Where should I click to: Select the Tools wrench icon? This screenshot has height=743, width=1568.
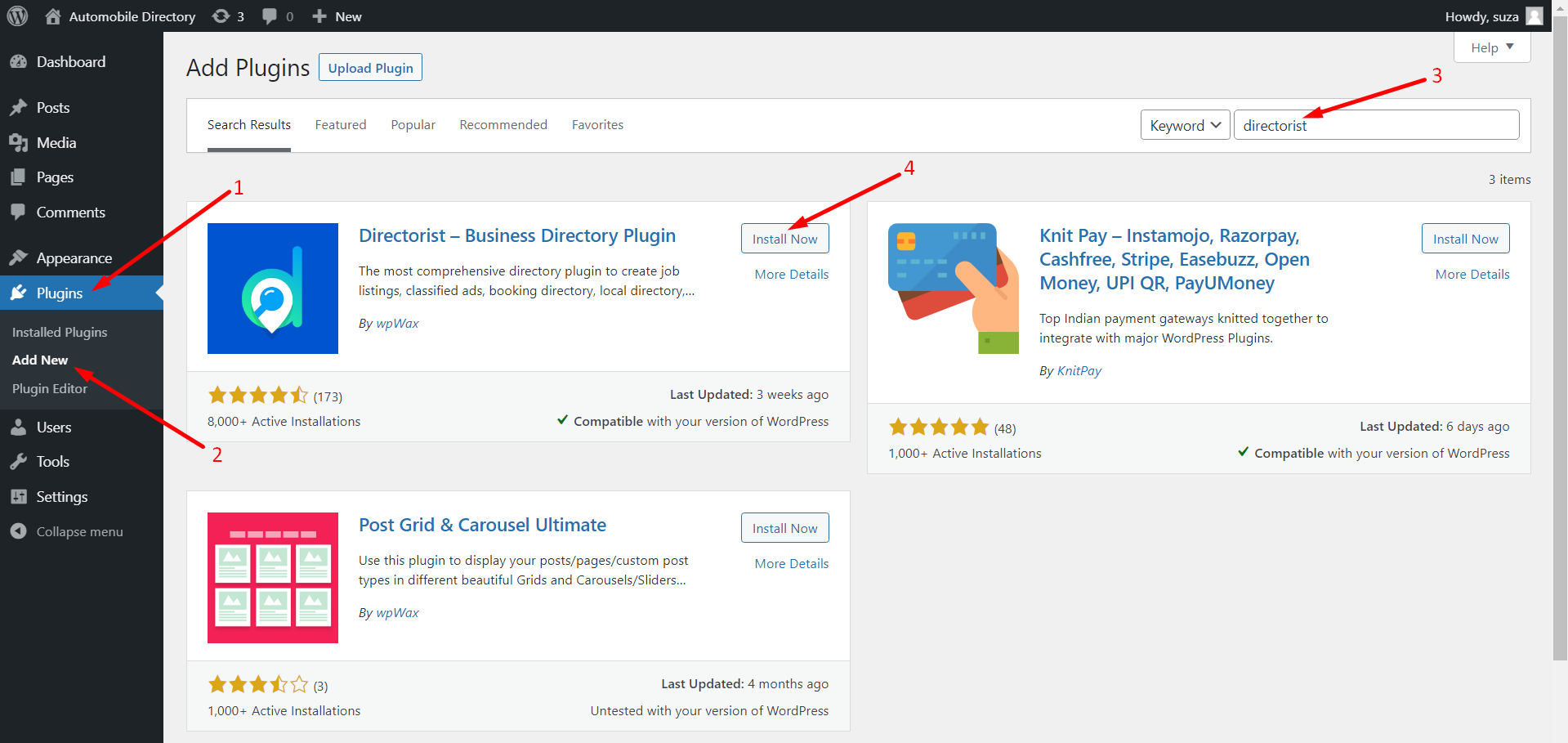[20, 461]
